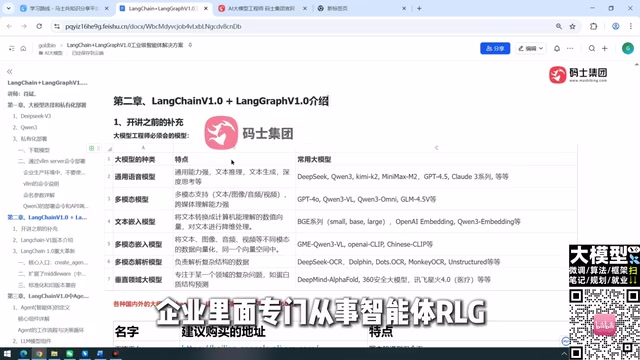Click the green table handle icon
640x360 pixels.
tap(91, 148)
